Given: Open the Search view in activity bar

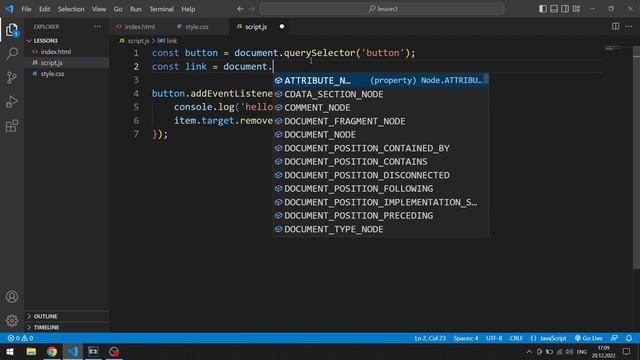Looking at the screenshot, I should 12,53.
